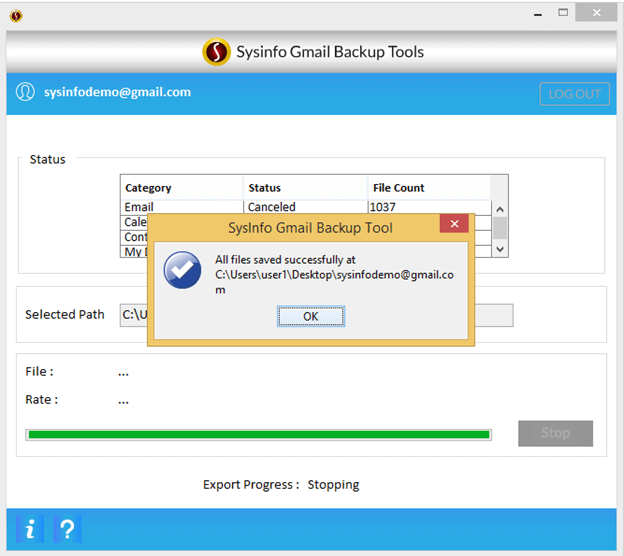Viewport: 624px width, 556px height.
Task: Click the user account avatar icon
Action: pyautogui.click(x=25, y=92)
